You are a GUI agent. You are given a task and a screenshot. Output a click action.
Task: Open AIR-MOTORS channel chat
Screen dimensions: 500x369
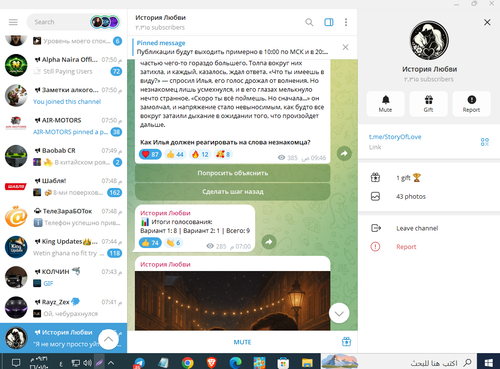click(x=63, y=126)
